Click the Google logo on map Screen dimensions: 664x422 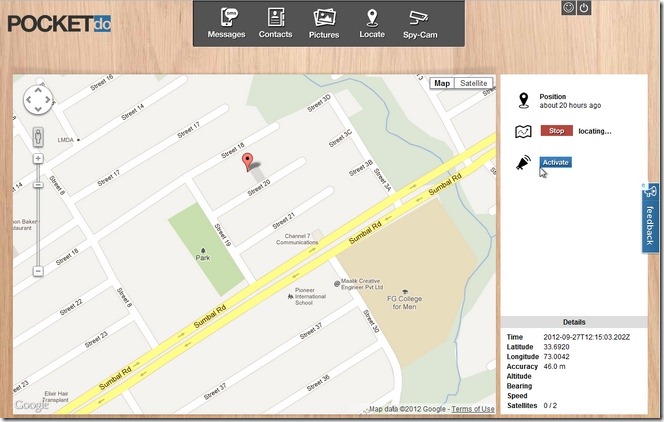click(31, 405)
